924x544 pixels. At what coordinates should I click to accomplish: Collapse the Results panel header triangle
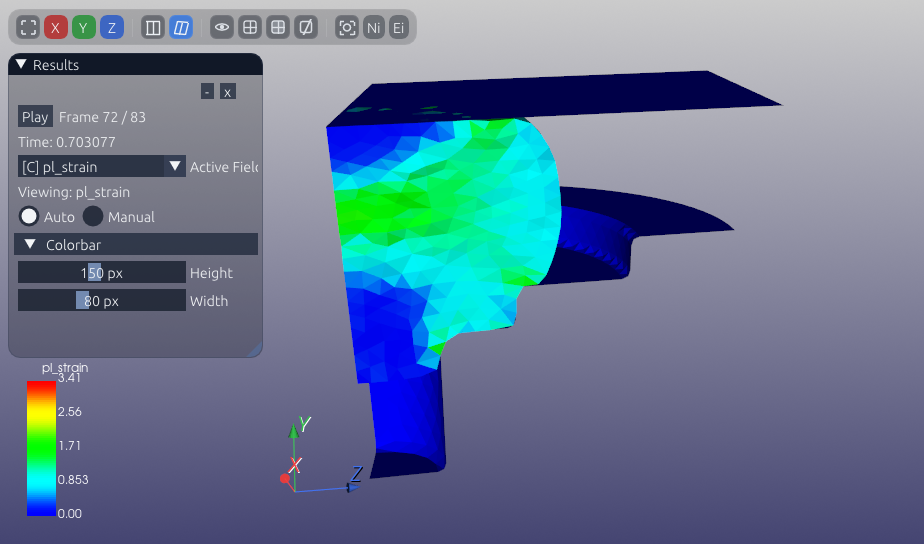tap(21, 64)
